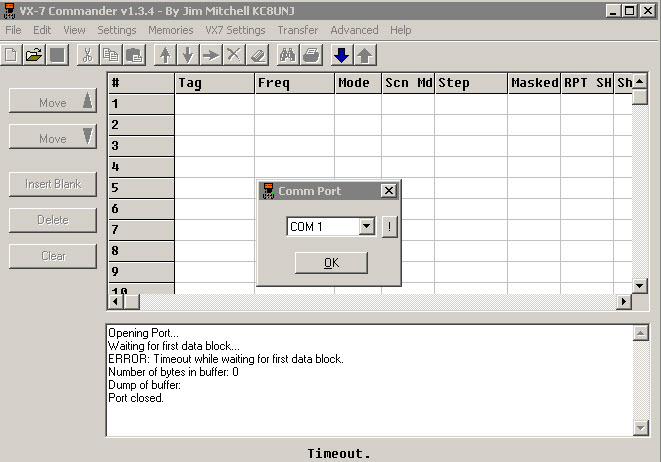This screenshot has height=462, width=661.
Task: Move memory down using toolbar down arrow
Action: [188, 55]
